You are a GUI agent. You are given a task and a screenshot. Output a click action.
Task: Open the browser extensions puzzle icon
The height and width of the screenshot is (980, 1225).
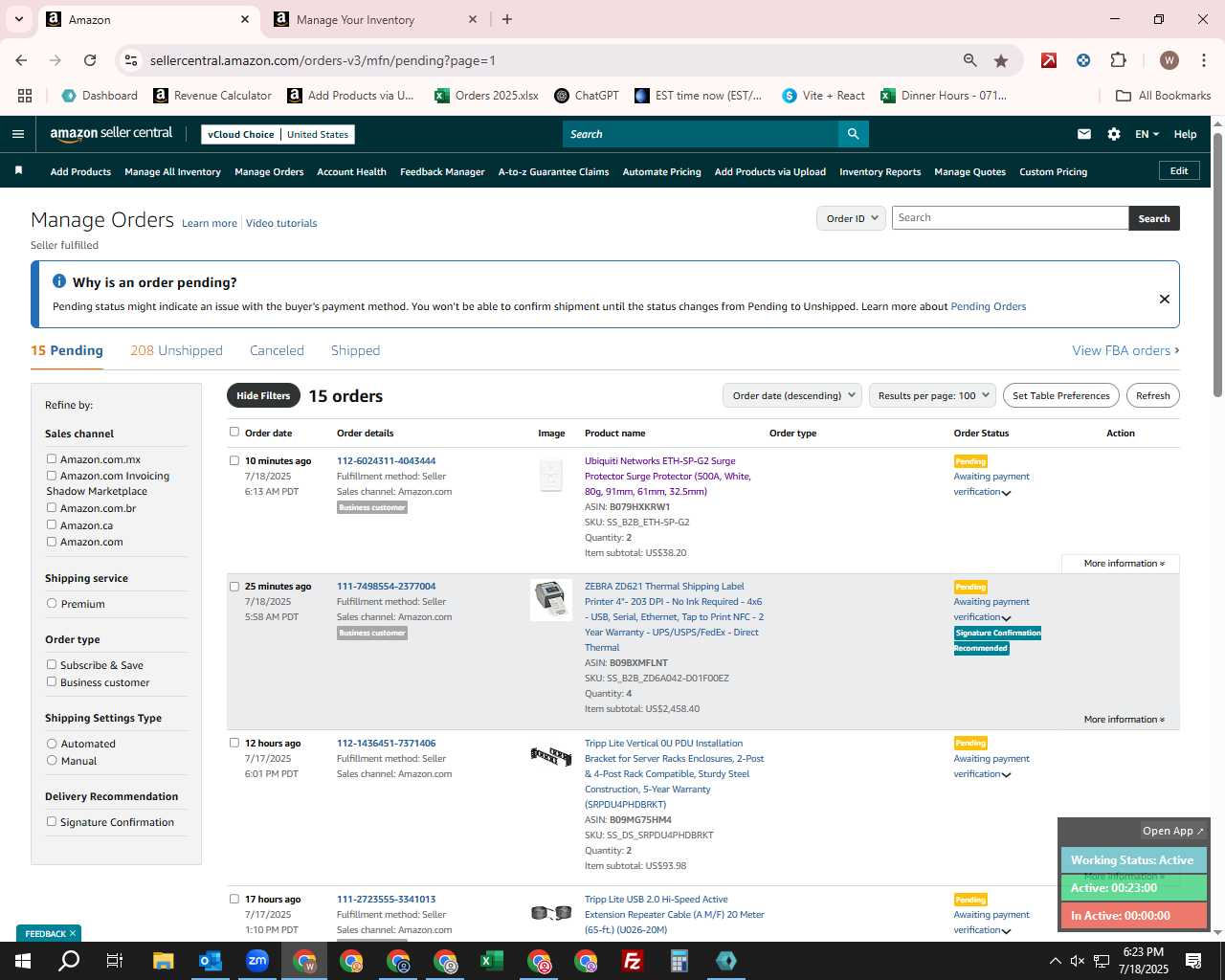click(x=1118, y=60)
